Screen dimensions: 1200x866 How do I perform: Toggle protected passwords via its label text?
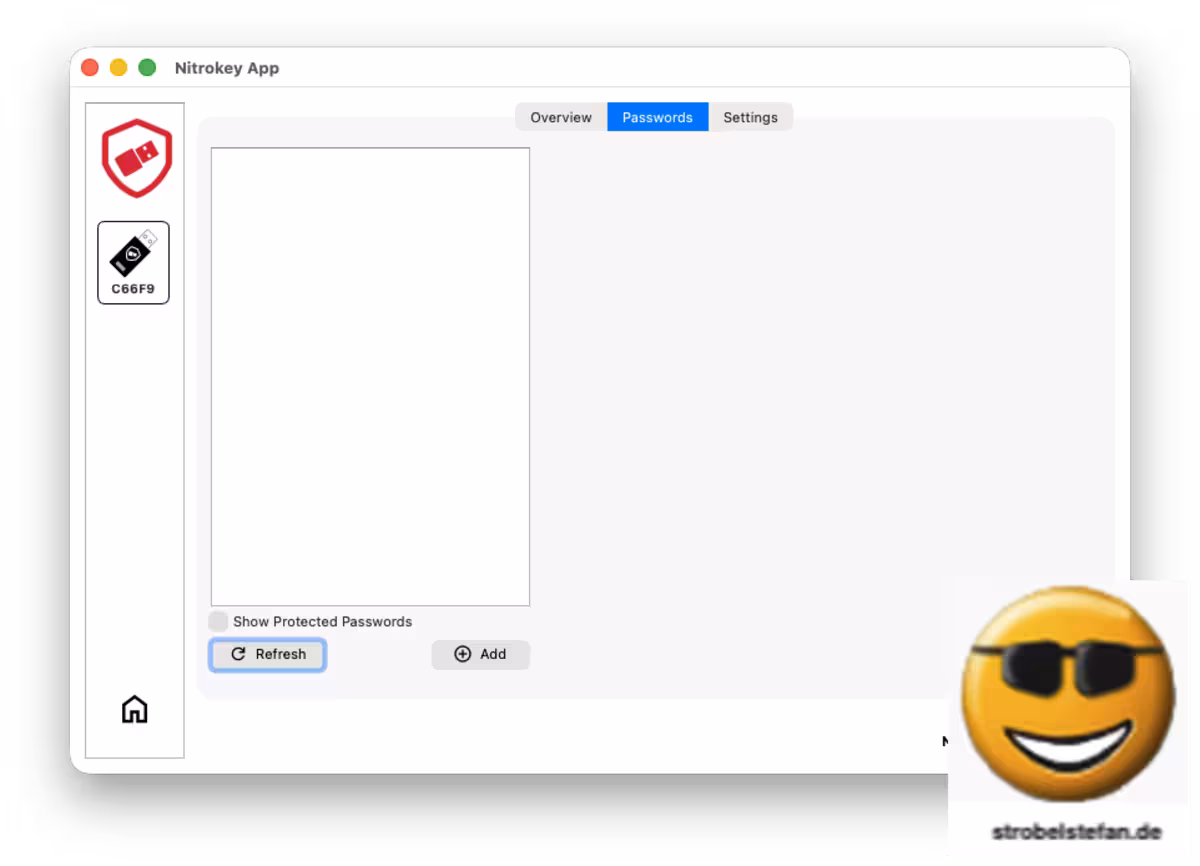[x=320, y=621]
